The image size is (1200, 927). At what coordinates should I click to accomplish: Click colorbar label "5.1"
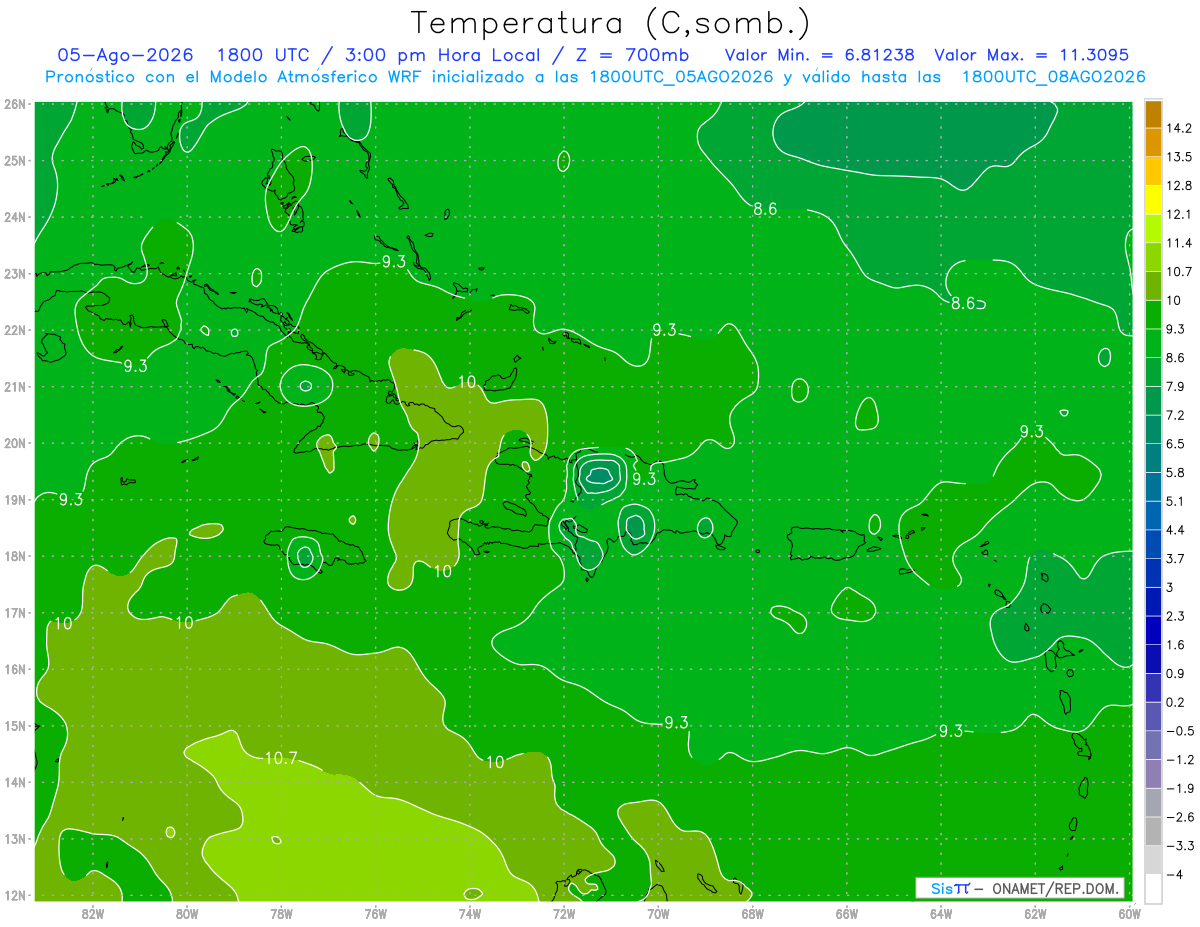(1175, 501)
